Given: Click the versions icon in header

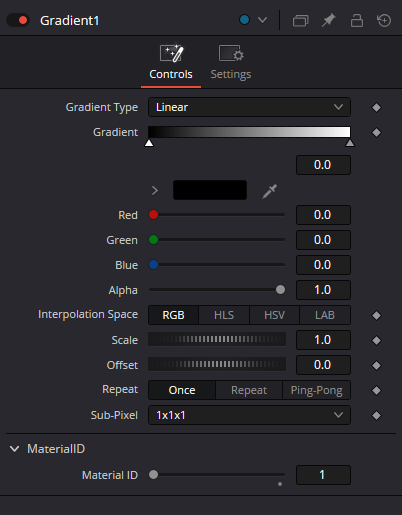Looking at the screenshot, I should point(300,21).
